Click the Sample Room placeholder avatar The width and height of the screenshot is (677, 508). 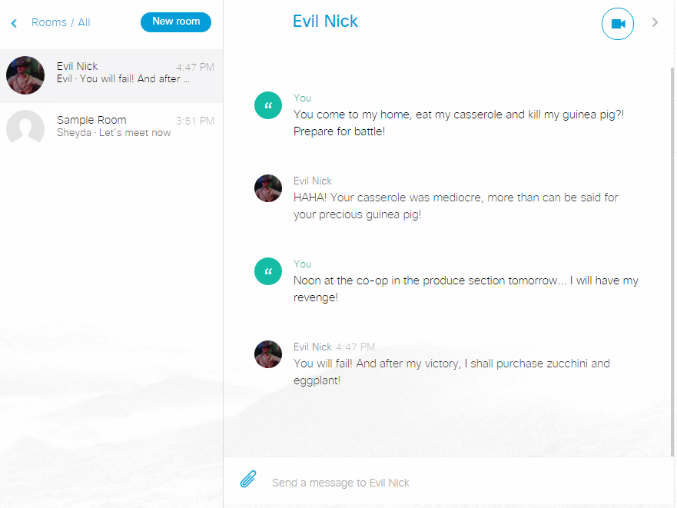(25, 127)
